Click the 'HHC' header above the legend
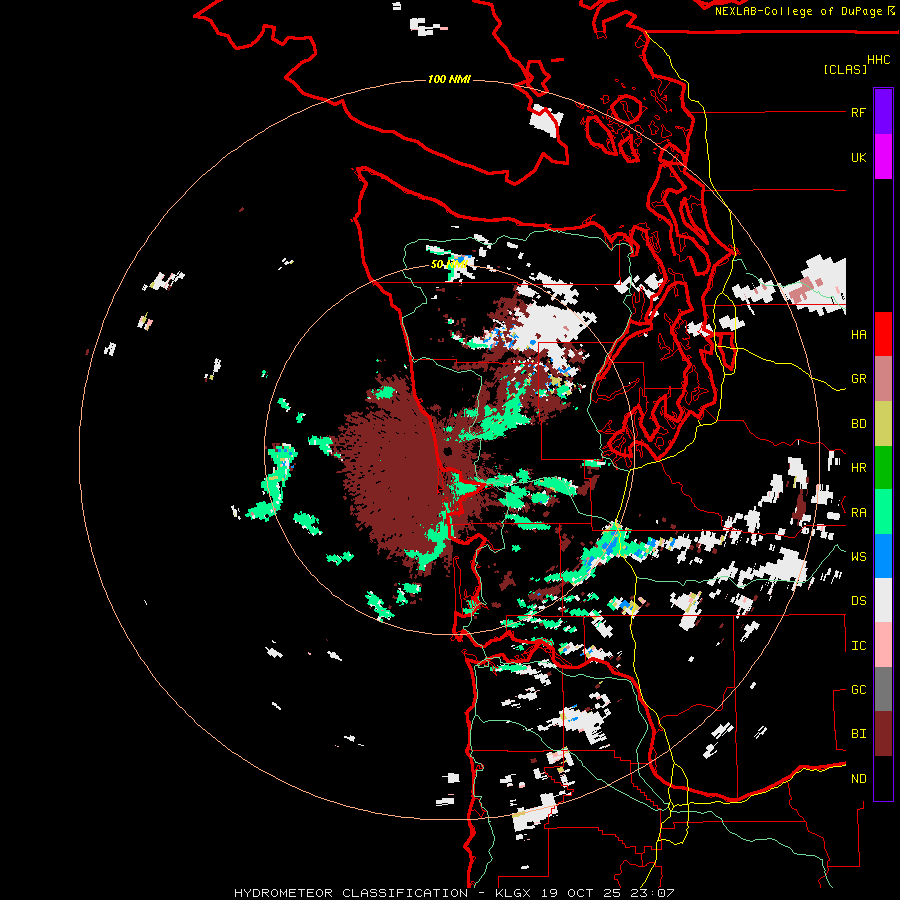900x900 pixels. (878, 60)
